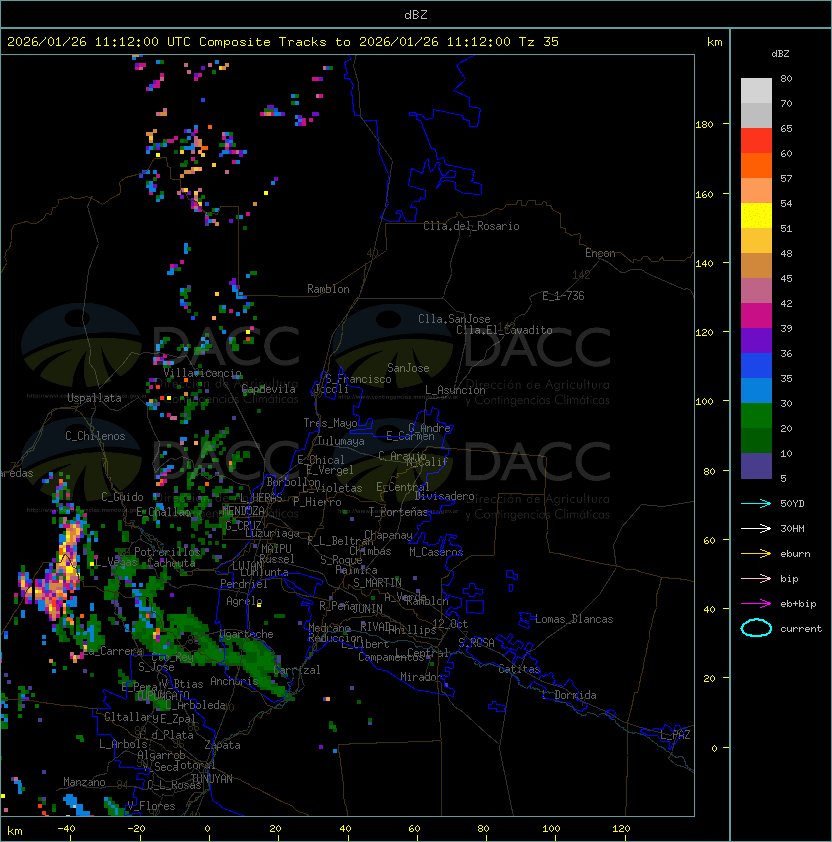832x842 pixels.
Task: Click the yellow eburn arrow in legend
Action: click(756, 553)
